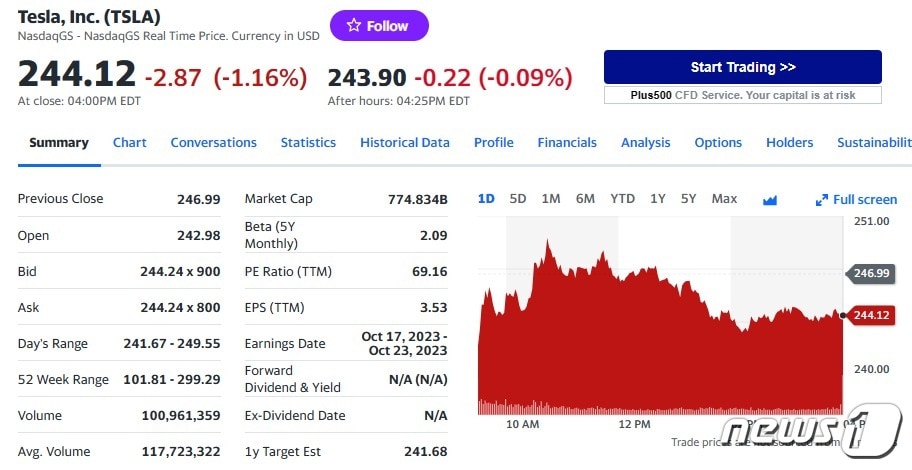
Task: Switch chart range to 1Y
Action: 657,199
